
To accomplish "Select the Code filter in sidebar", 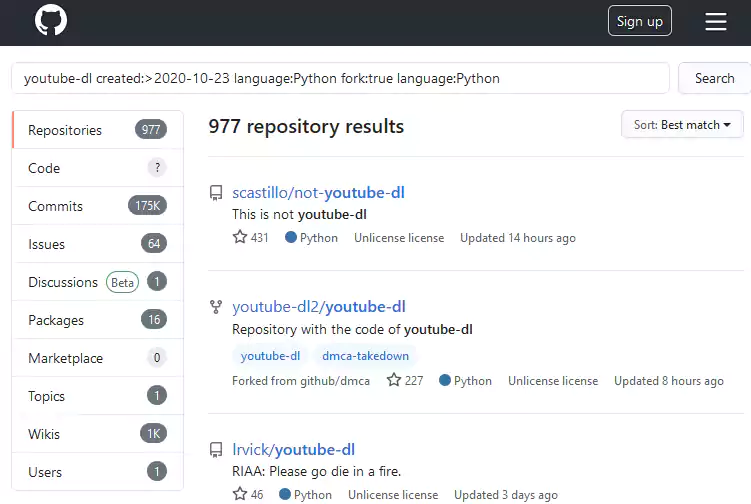I will tap(98, 168).
